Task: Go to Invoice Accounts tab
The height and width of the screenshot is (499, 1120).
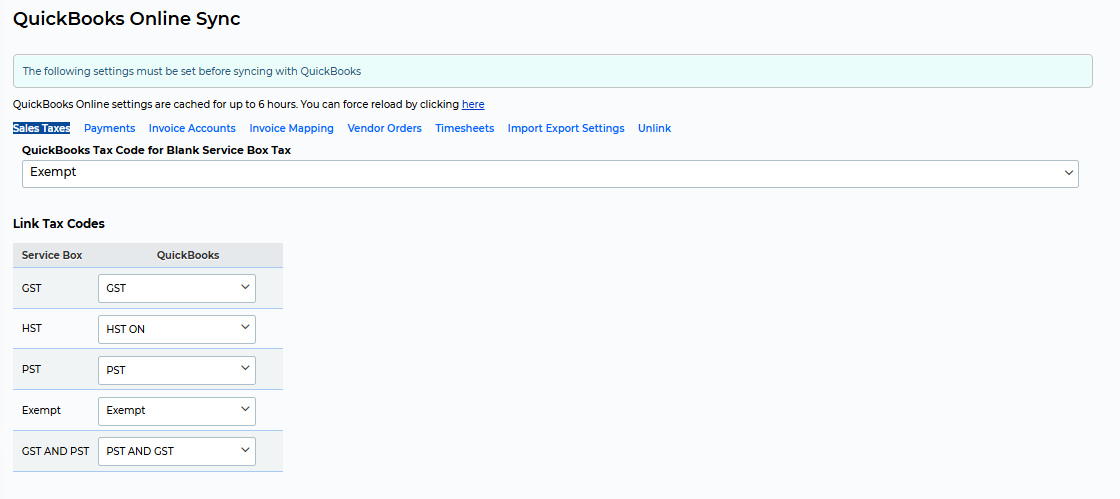Action: click(x=192, y=128)
